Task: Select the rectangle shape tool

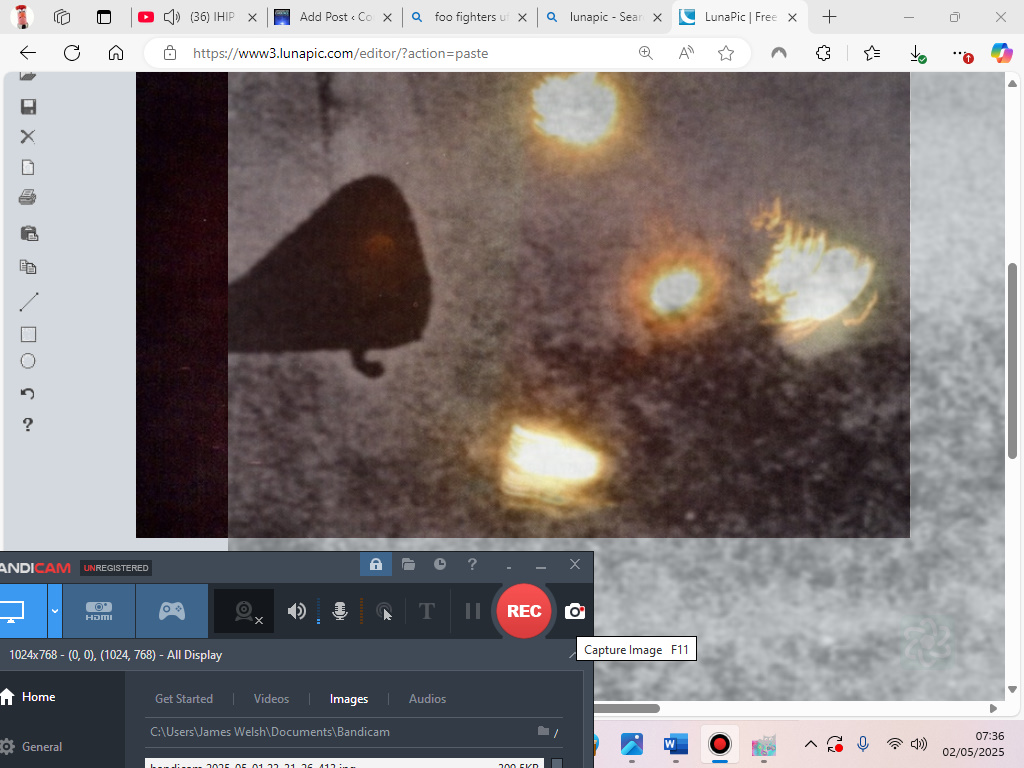Action: click(x=28, y=335)
